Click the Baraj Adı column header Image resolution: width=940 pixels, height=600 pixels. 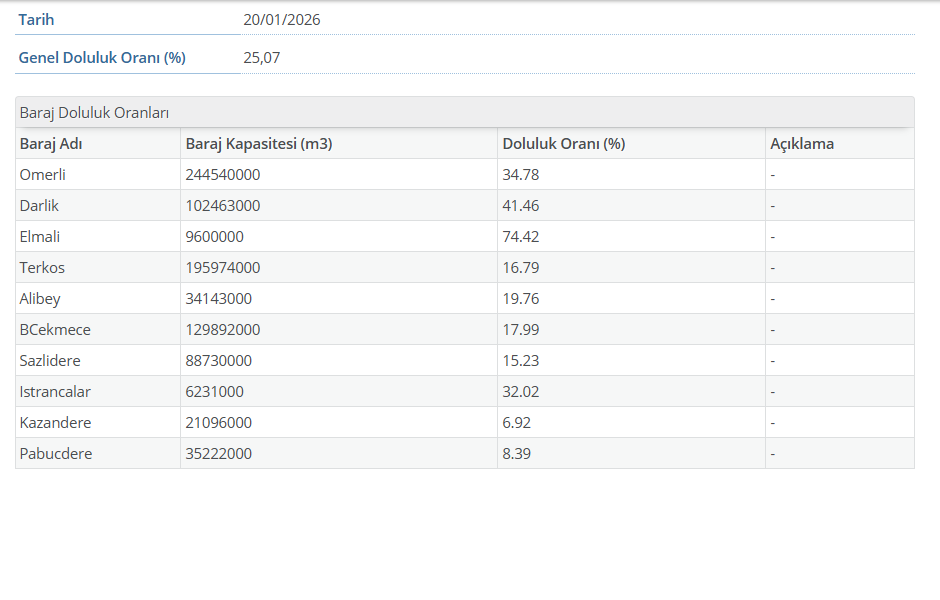[51, 144]
